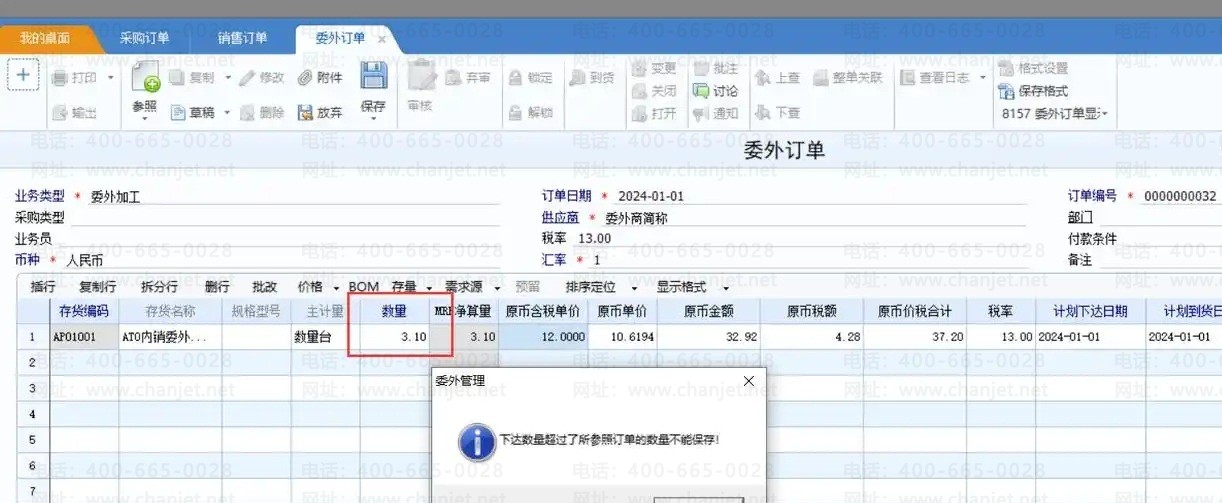This screenshot has width=1222, height=503.
Task: Close the 委外订单 tab with its X
Action: pos(381,39)
